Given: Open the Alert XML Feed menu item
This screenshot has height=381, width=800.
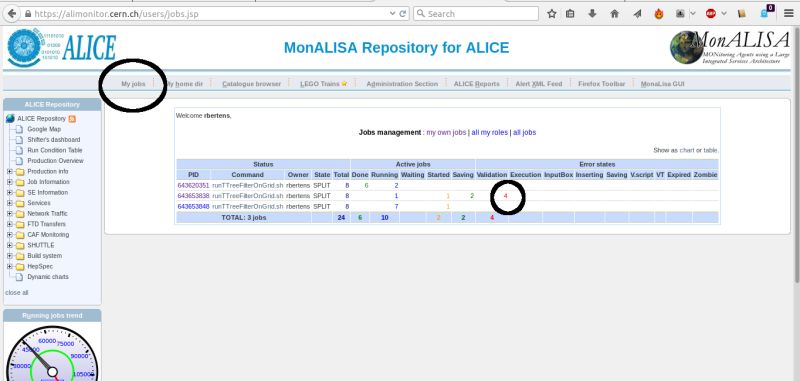Looking at the screenshot, I should pyautogui.click(x=539, y=84).
